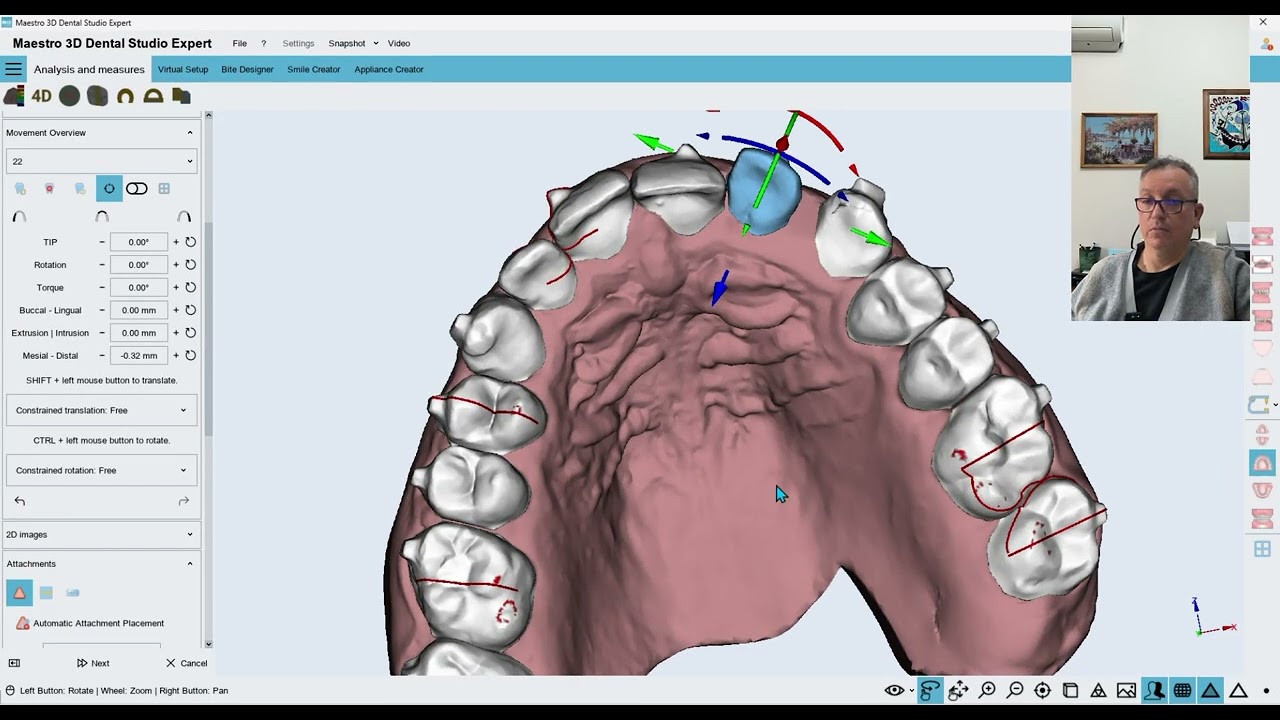Switch to Appliance Creator tab
Screen dimensions: 1280x720
pos(389,69)
